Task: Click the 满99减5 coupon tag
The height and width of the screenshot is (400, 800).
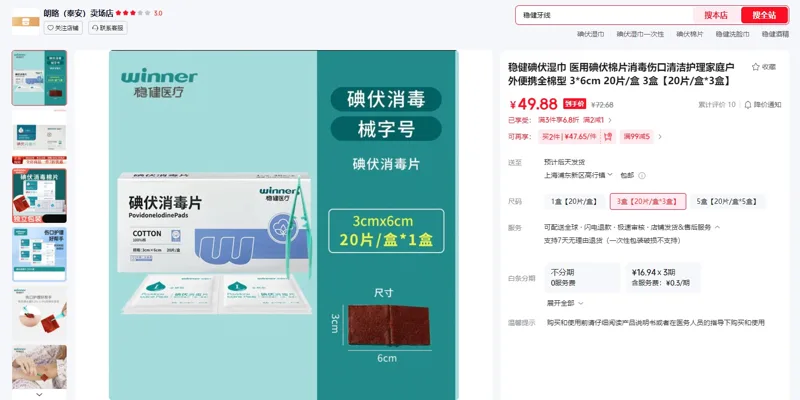Action: (637, 137)
